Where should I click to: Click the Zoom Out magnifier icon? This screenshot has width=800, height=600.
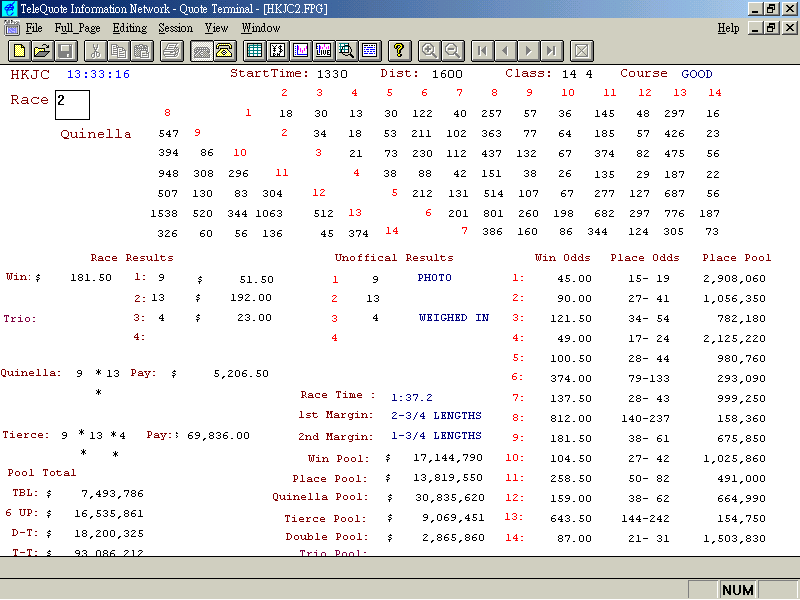452,51
